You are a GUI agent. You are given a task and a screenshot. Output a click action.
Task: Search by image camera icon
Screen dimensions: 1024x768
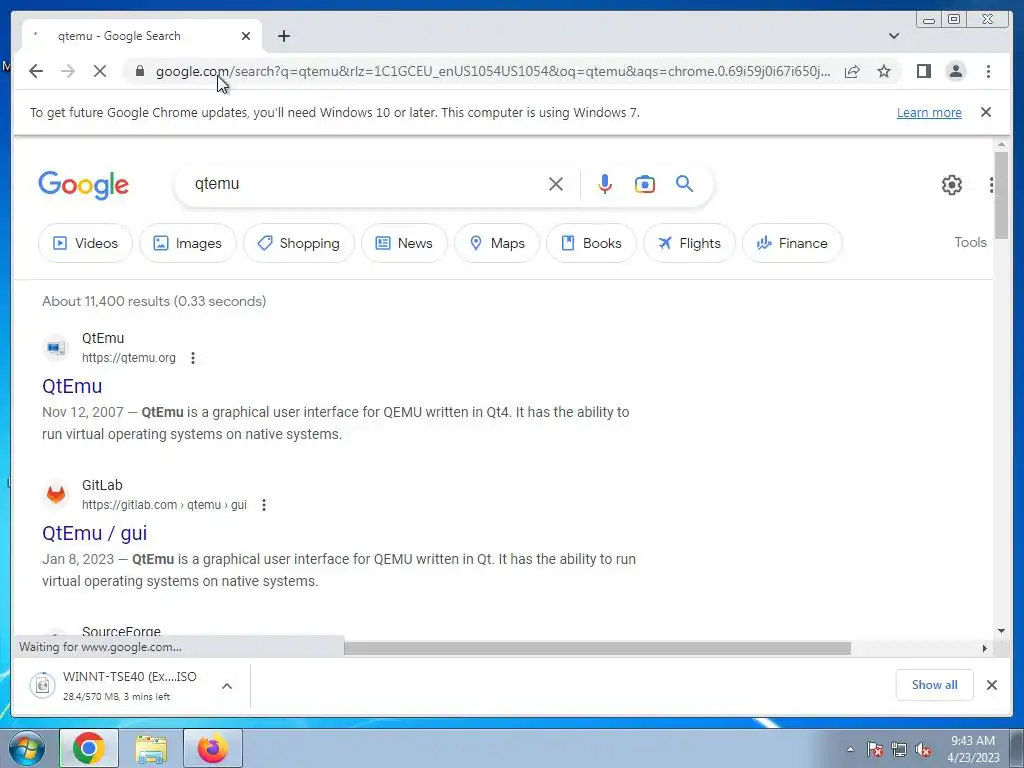tap(645, 184)
